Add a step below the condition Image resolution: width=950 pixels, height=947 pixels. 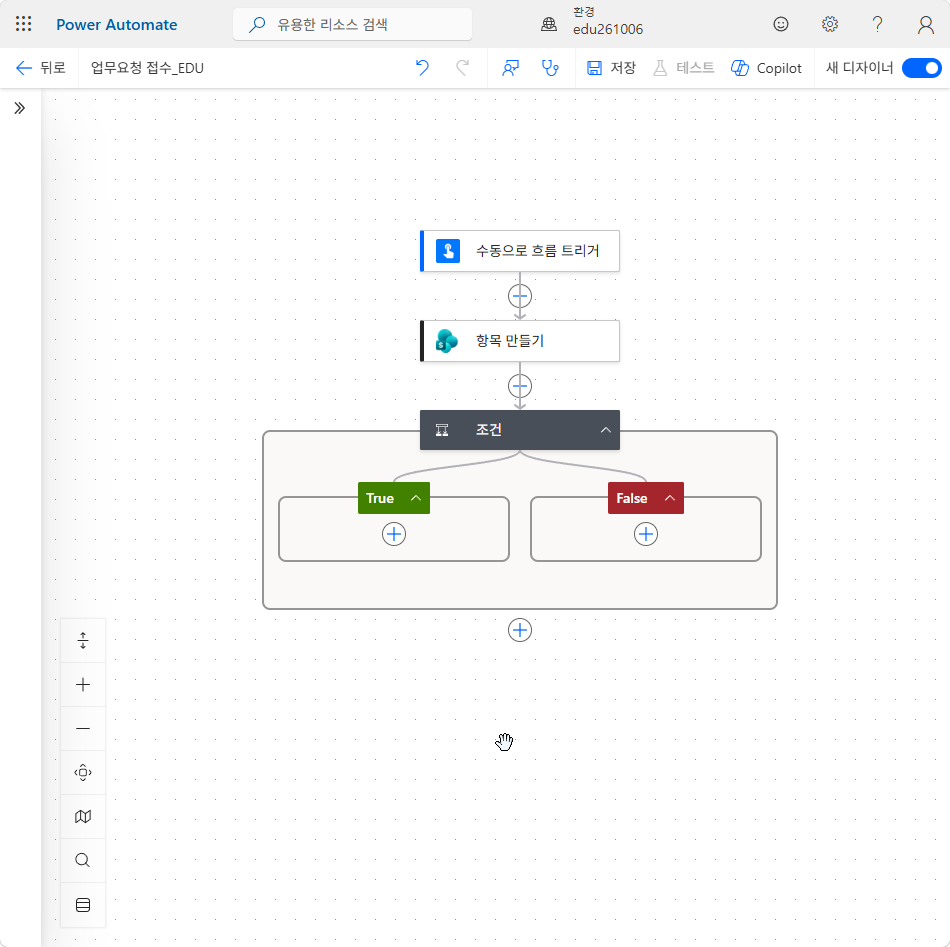click(x=520, y=630)
